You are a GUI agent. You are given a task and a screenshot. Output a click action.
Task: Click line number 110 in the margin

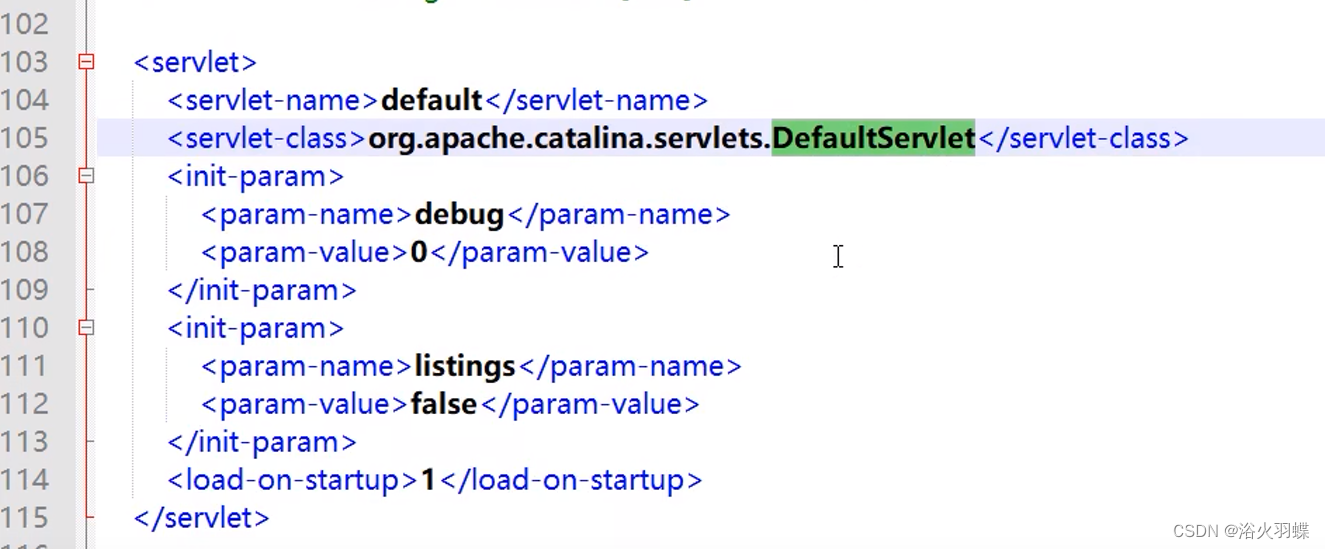pyautogui.click(x=25, y=328)
